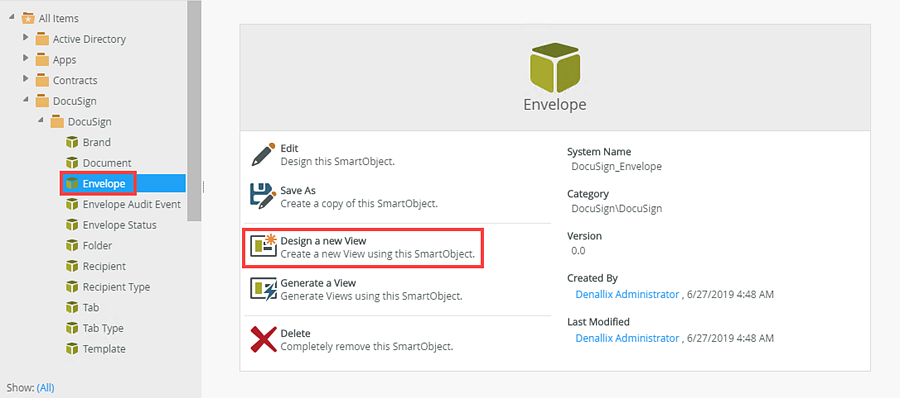The width and height of the screenshot is (900, 399).
Task: Click the Save As floppy disk icon
Action: click(x=263, y=196)
